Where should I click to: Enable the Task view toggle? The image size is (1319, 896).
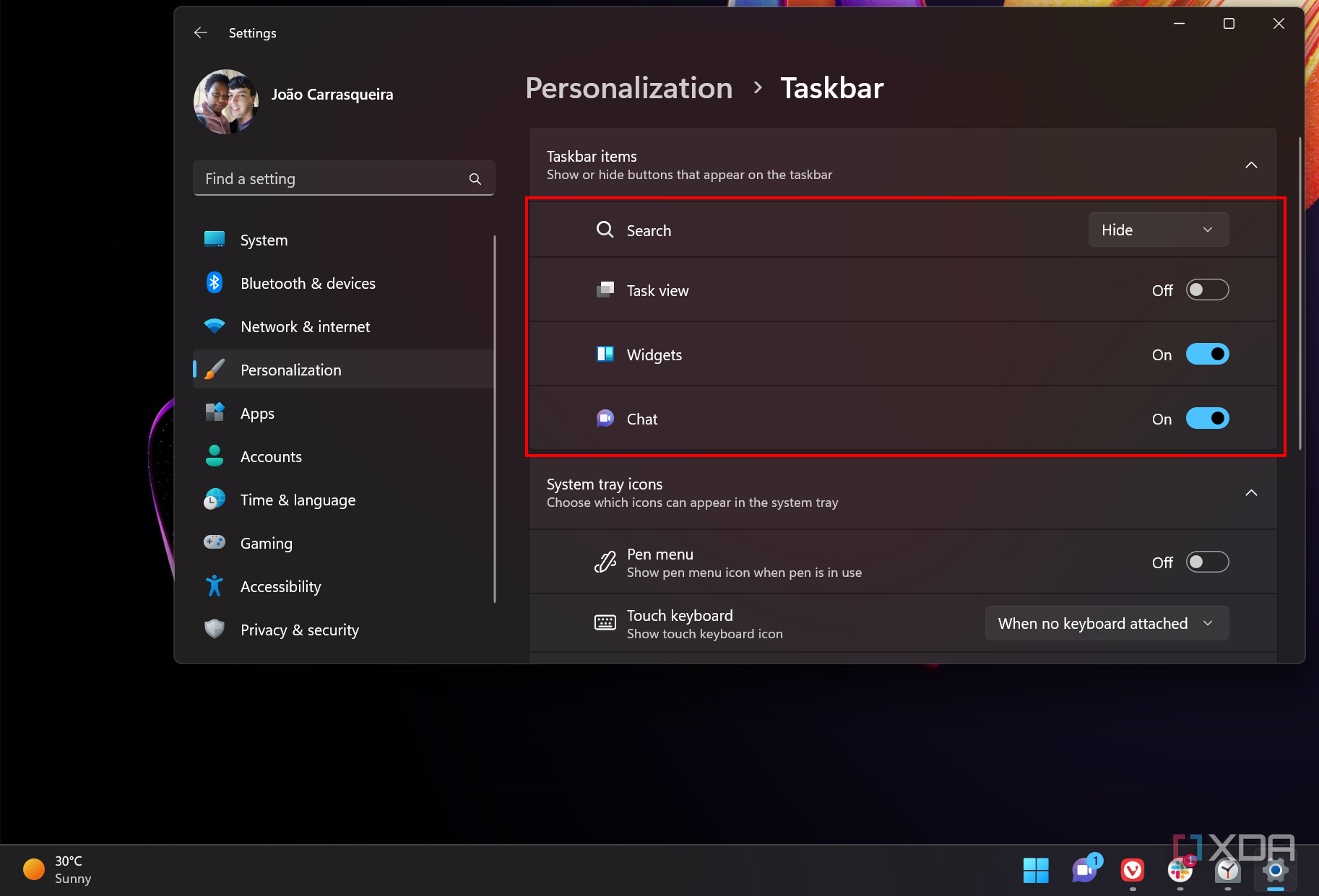point(1206,290)
